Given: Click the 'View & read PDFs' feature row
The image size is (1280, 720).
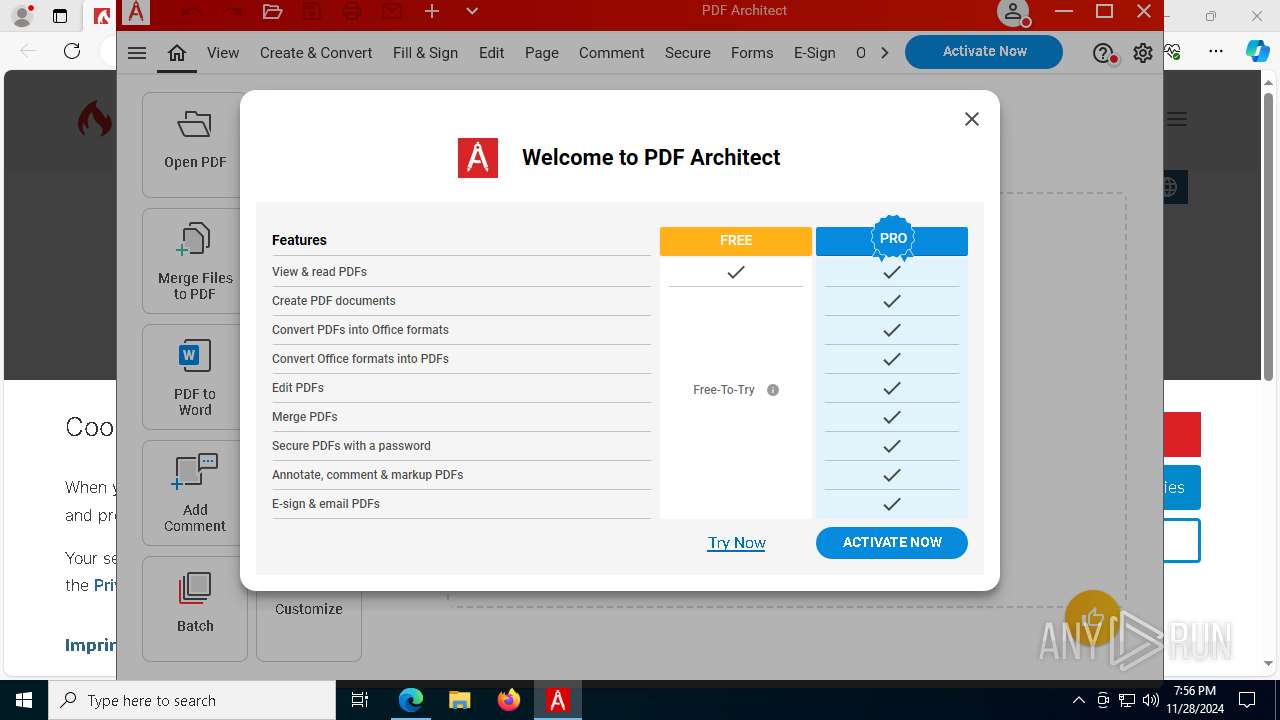Looking at the screenshot, I should point(461,272).
